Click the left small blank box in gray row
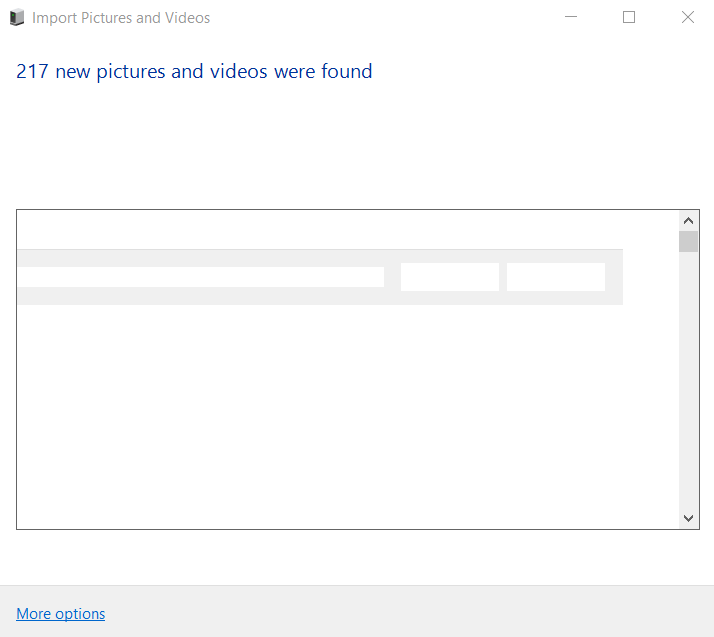Viewport: 714px width, 637px height. click(x=449, y=277)
